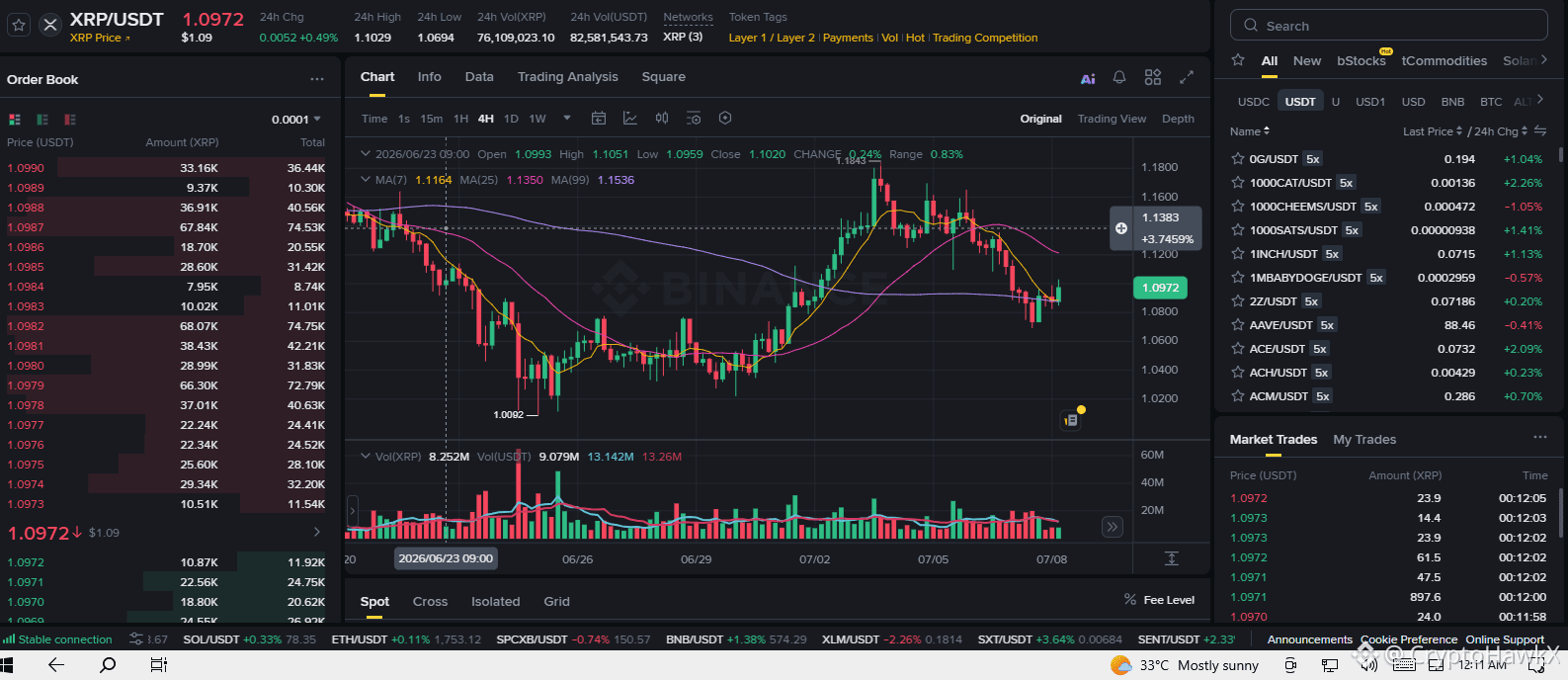Open more time intervals dropdown arrow

pos(567,119)
